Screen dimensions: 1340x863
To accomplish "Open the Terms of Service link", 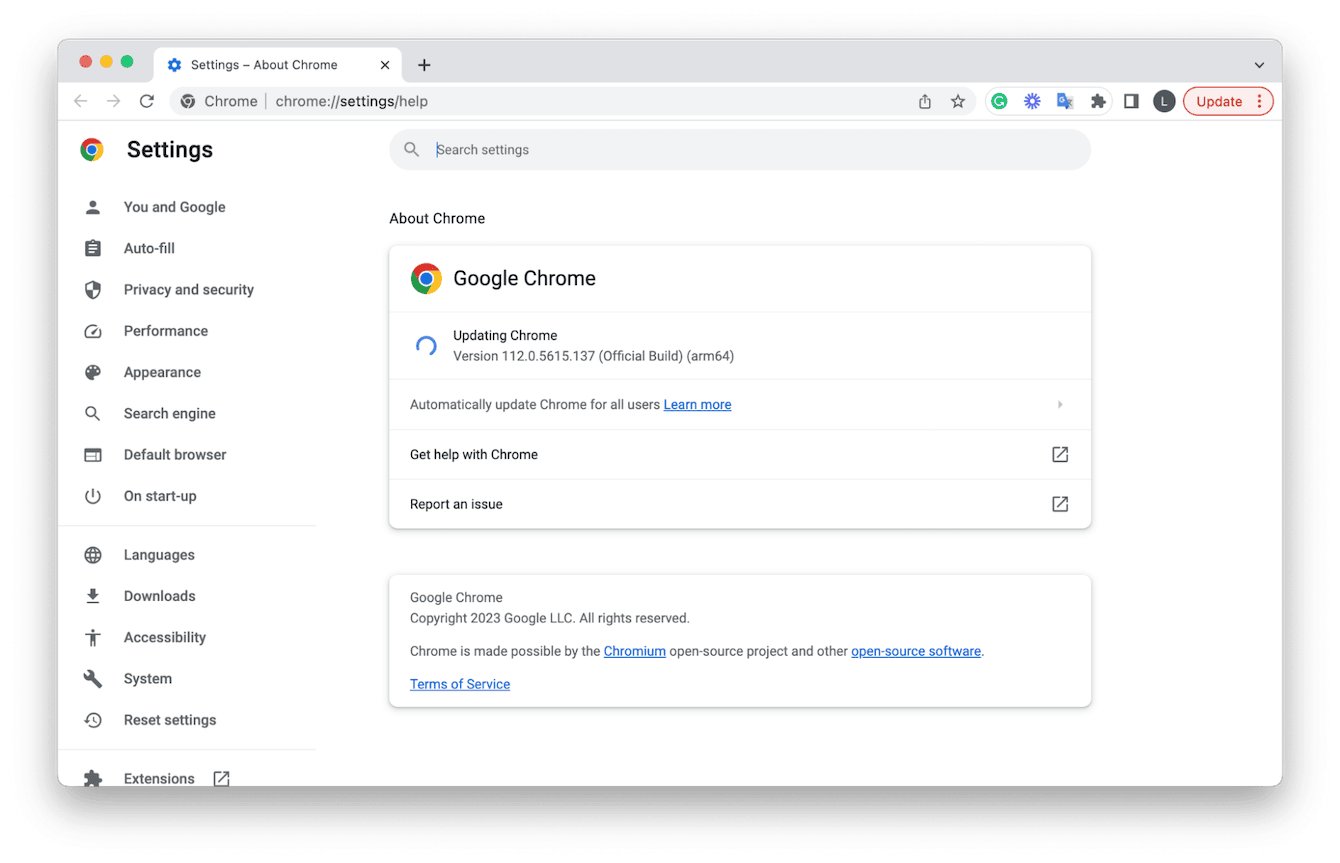I will 459,684.
